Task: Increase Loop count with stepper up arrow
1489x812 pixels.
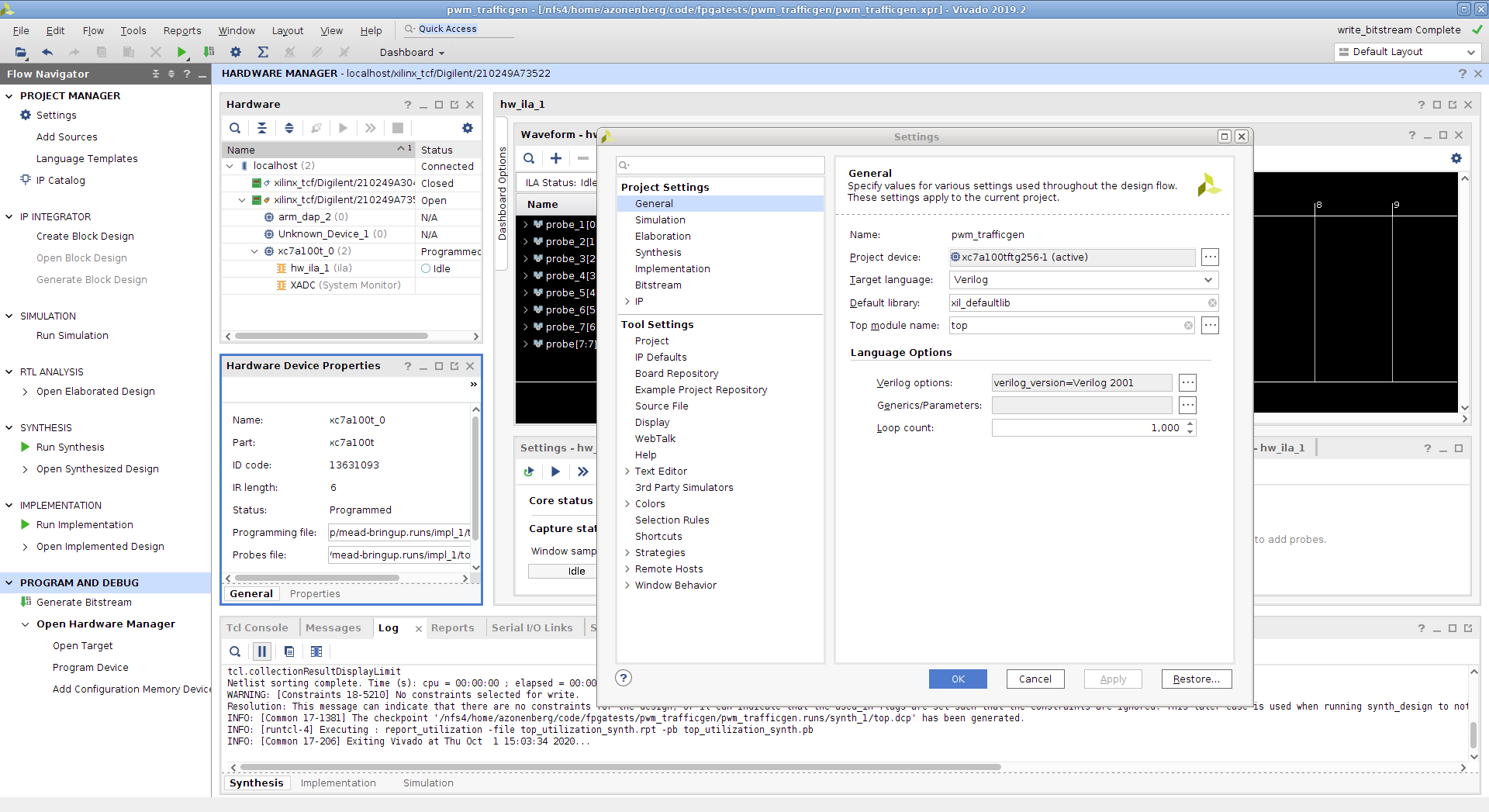Action: pyautogui.click(x=1190, y=423)
